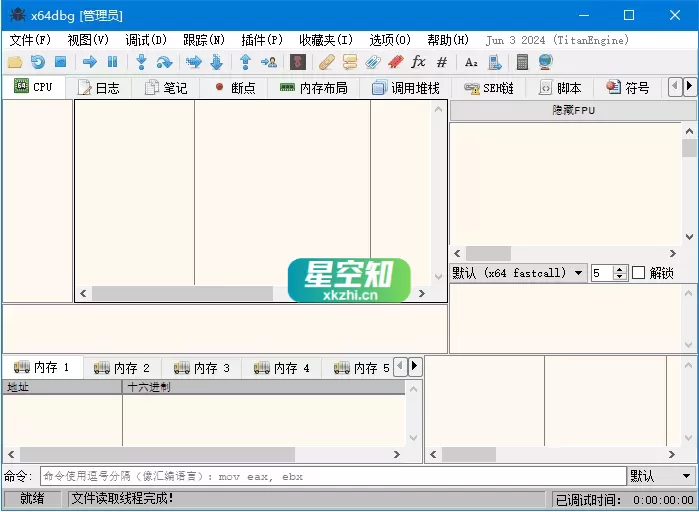Click the restart debugging icon

(38, 62)
